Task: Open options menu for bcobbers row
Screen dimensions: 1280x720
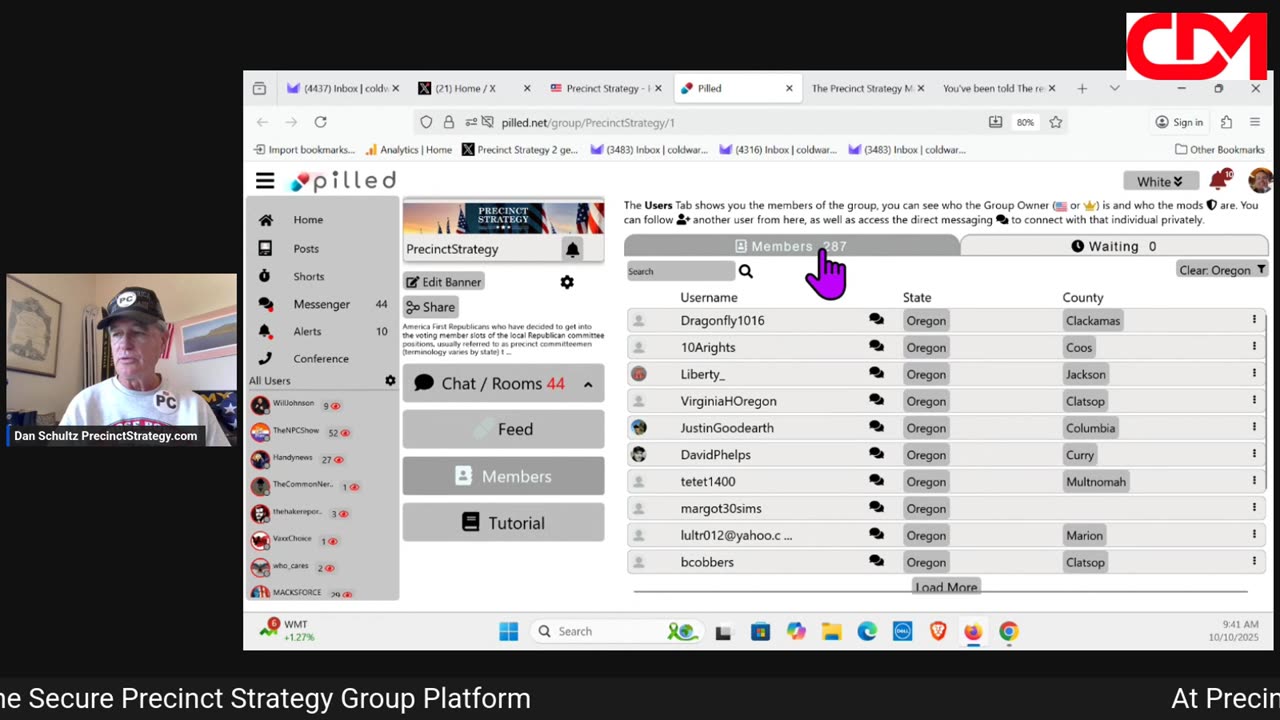Action: [x=1253, y=562]
